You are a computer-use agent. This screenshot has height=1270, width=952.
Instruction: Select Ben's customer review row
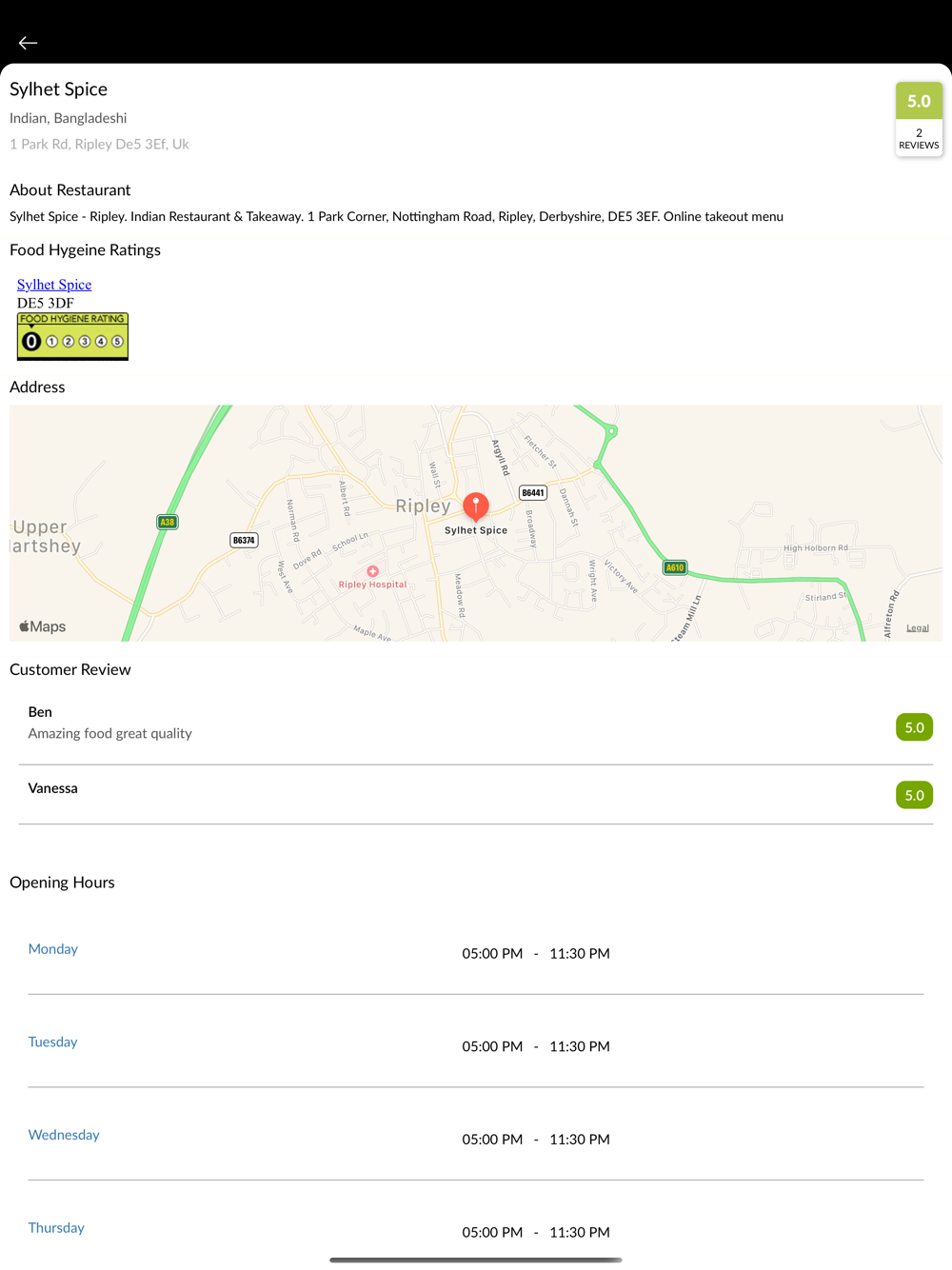pos(457,724)
